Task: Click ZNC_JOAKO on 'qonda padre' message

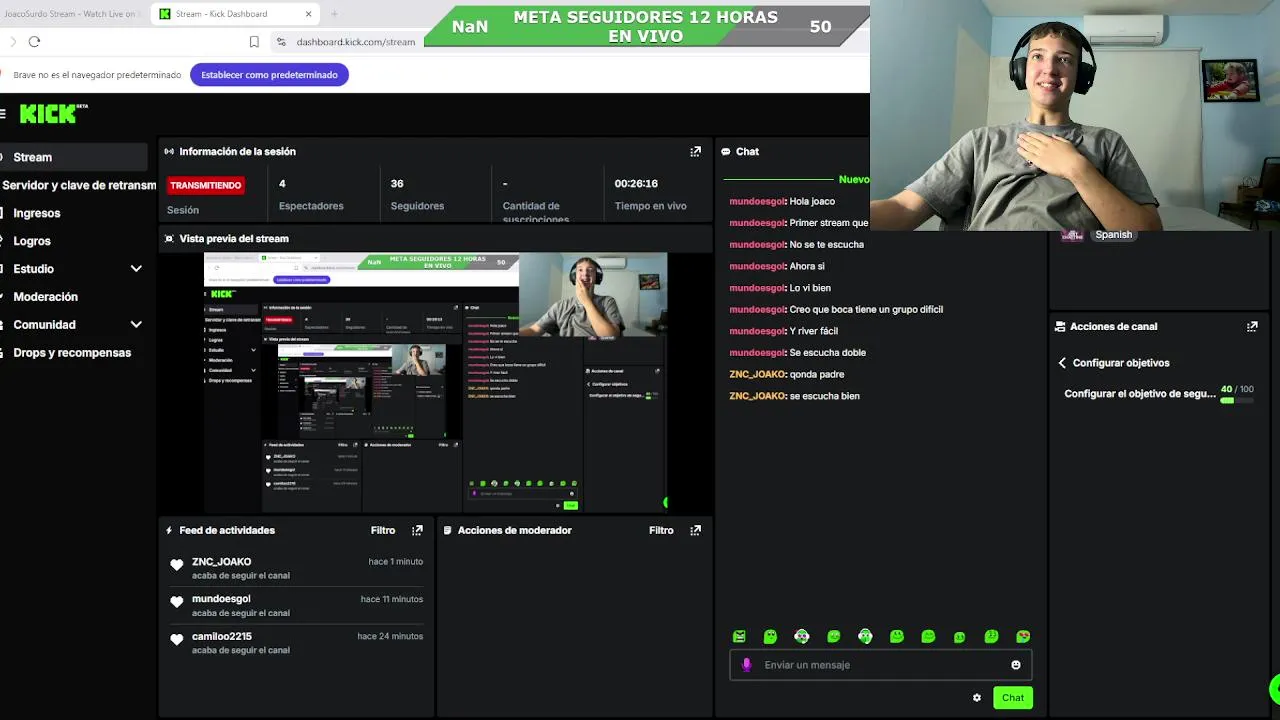Action: pyautogui.click(x=758, y=374)
